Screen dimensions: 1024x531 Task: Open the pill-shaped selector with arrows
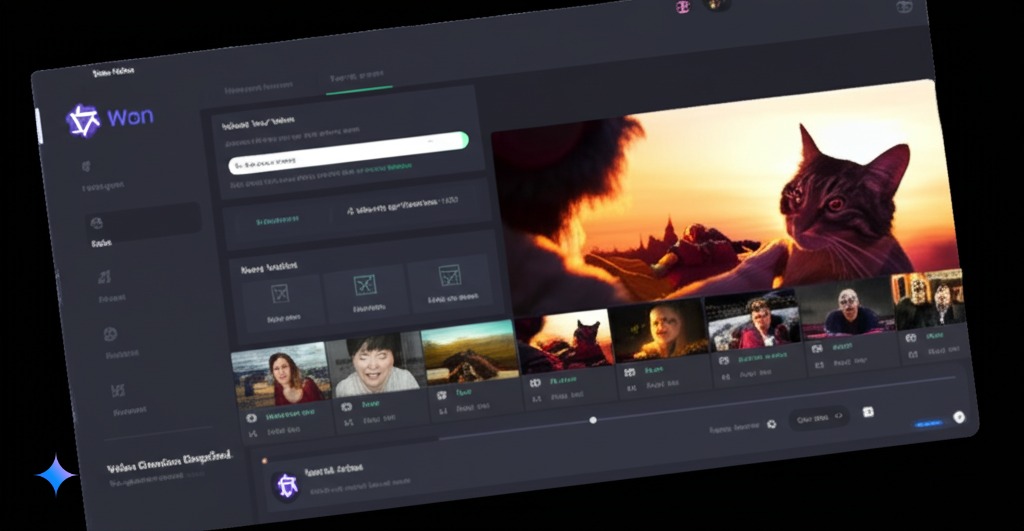(820, 418)
